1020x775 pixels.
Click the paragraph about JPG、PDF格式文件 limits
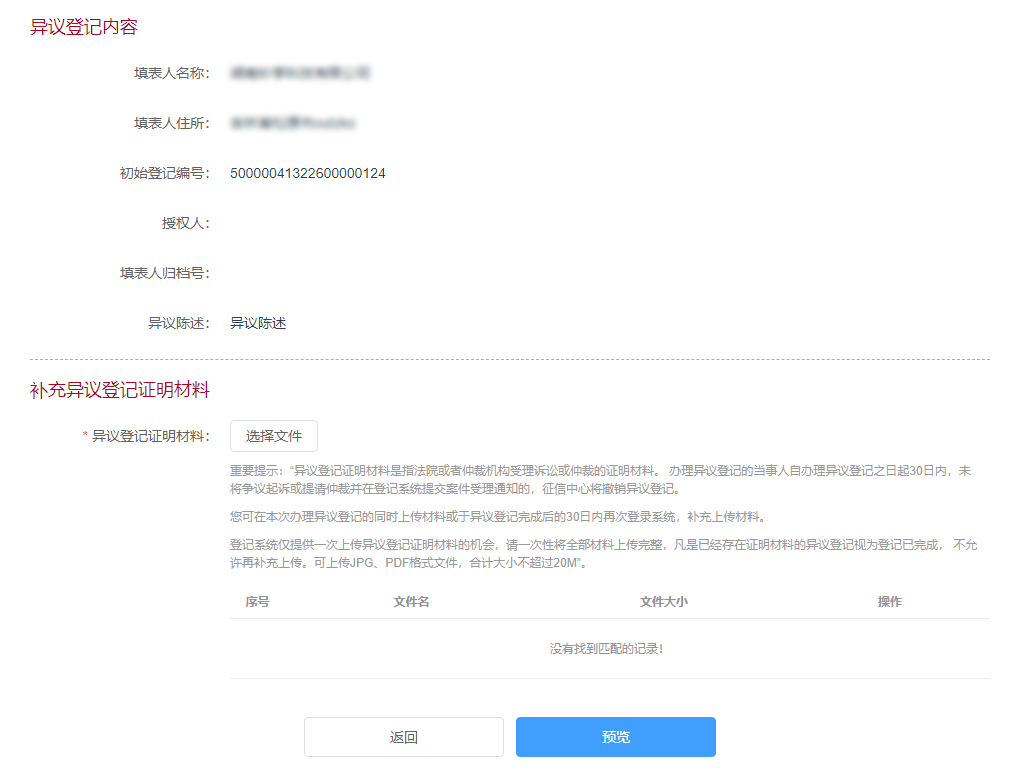coord(604,554)
